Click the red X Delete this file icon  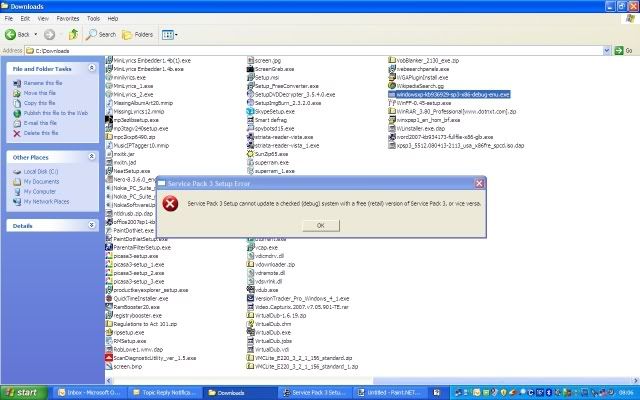click(x=17, y=133)
